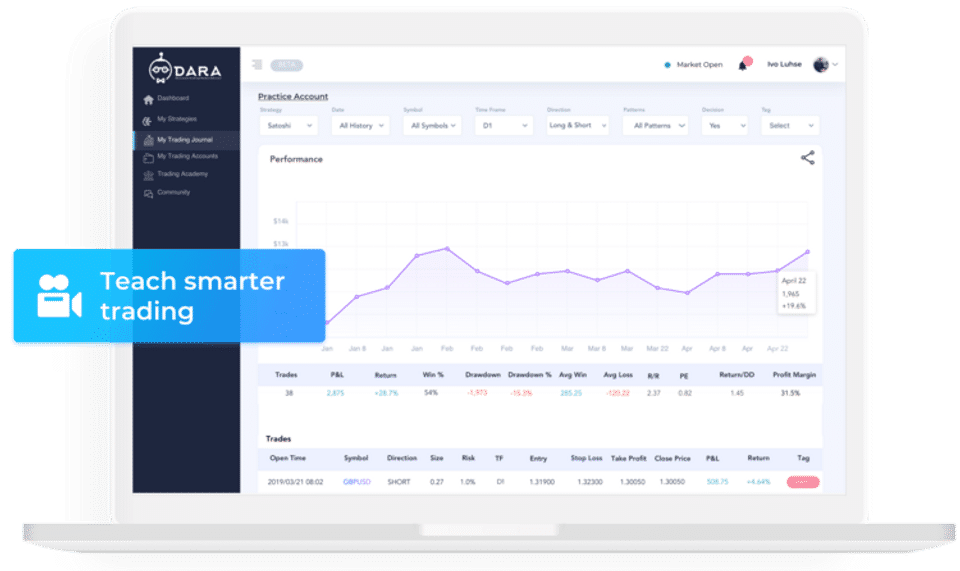
Task: Open the GBPUSD symbol link
Action: coord(357,482)
